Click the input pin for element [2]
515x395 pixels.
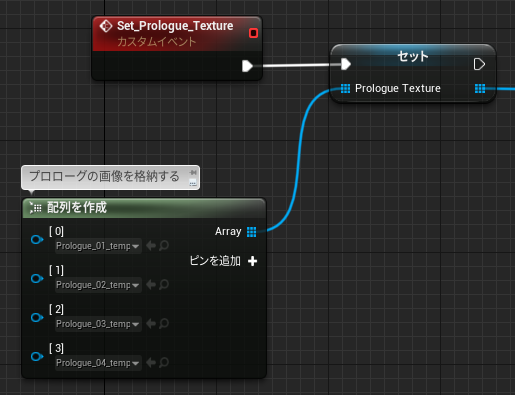click(x=37, y=317)
